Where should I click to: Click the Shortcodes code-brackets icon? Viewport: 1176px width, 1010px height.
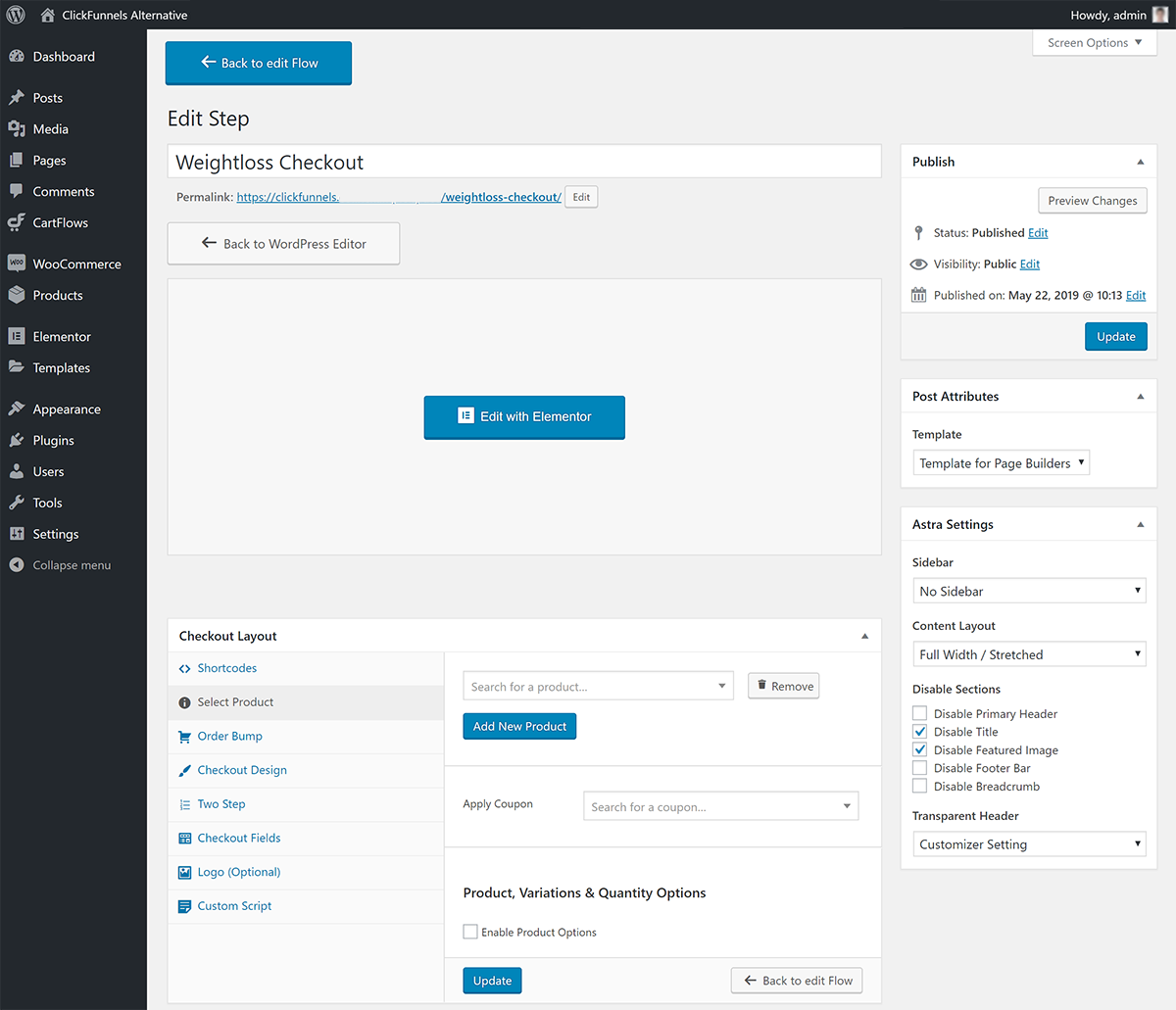(x=184, y=669)
